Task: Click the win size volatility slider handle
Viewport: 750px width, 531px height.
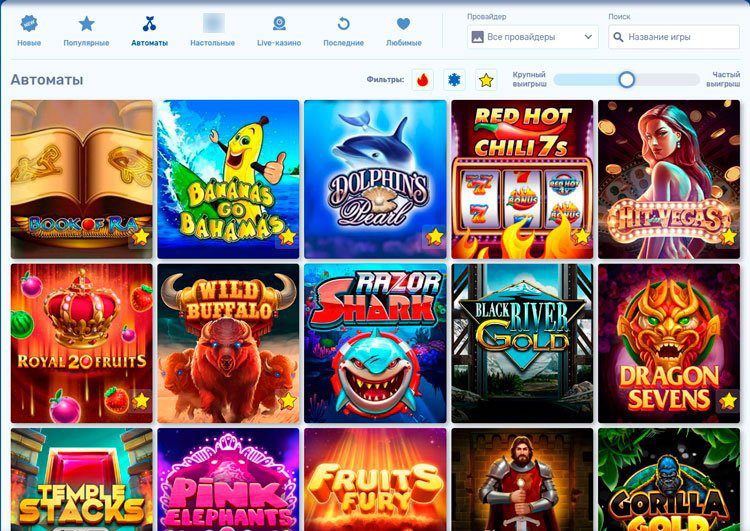Action: [x=626, y=79]
